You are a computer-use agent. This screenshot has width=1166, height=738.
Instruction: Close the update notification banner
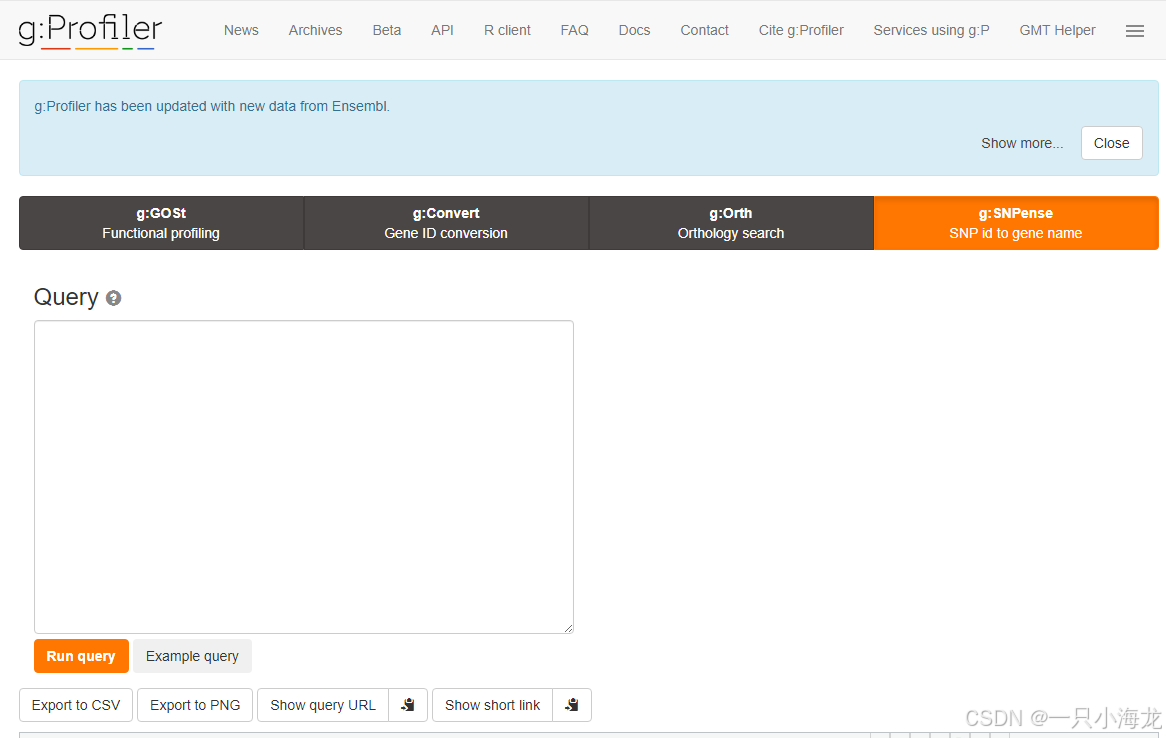point(1111,143)
